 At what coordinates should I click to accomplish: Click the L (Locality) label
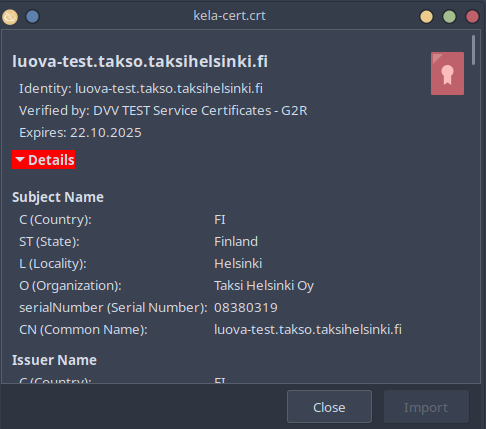coord(53,264)
